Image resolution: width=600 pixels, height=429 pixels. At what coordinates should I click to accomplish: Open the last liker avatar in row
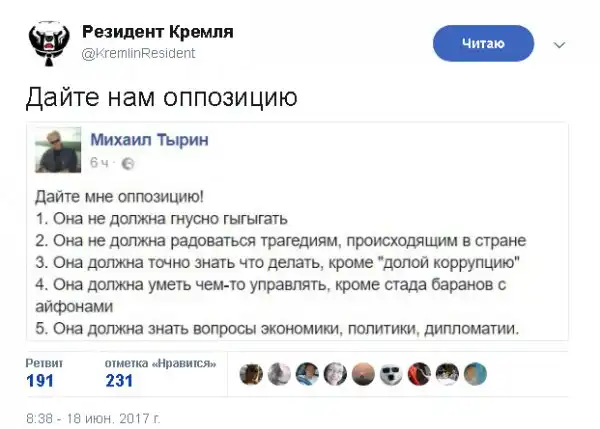[x=477, y=373]
